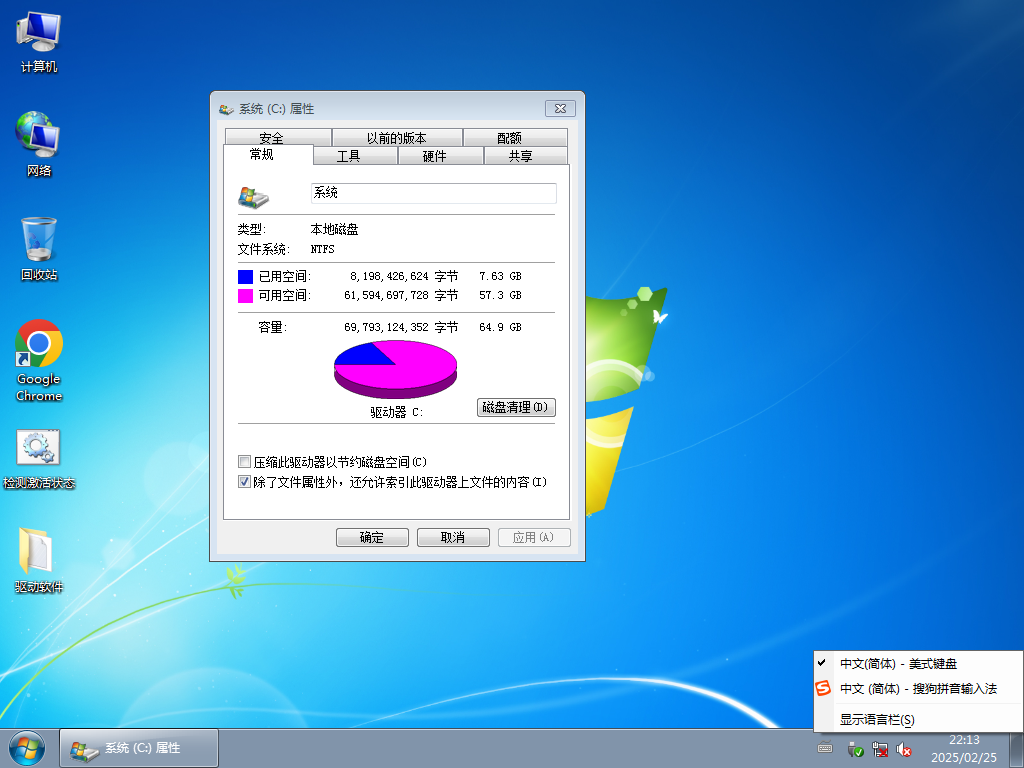Enable 压缩此驱动器以节约磁盘空间 checkbox
1024x768 pixels.
click(x=244, y=462)
